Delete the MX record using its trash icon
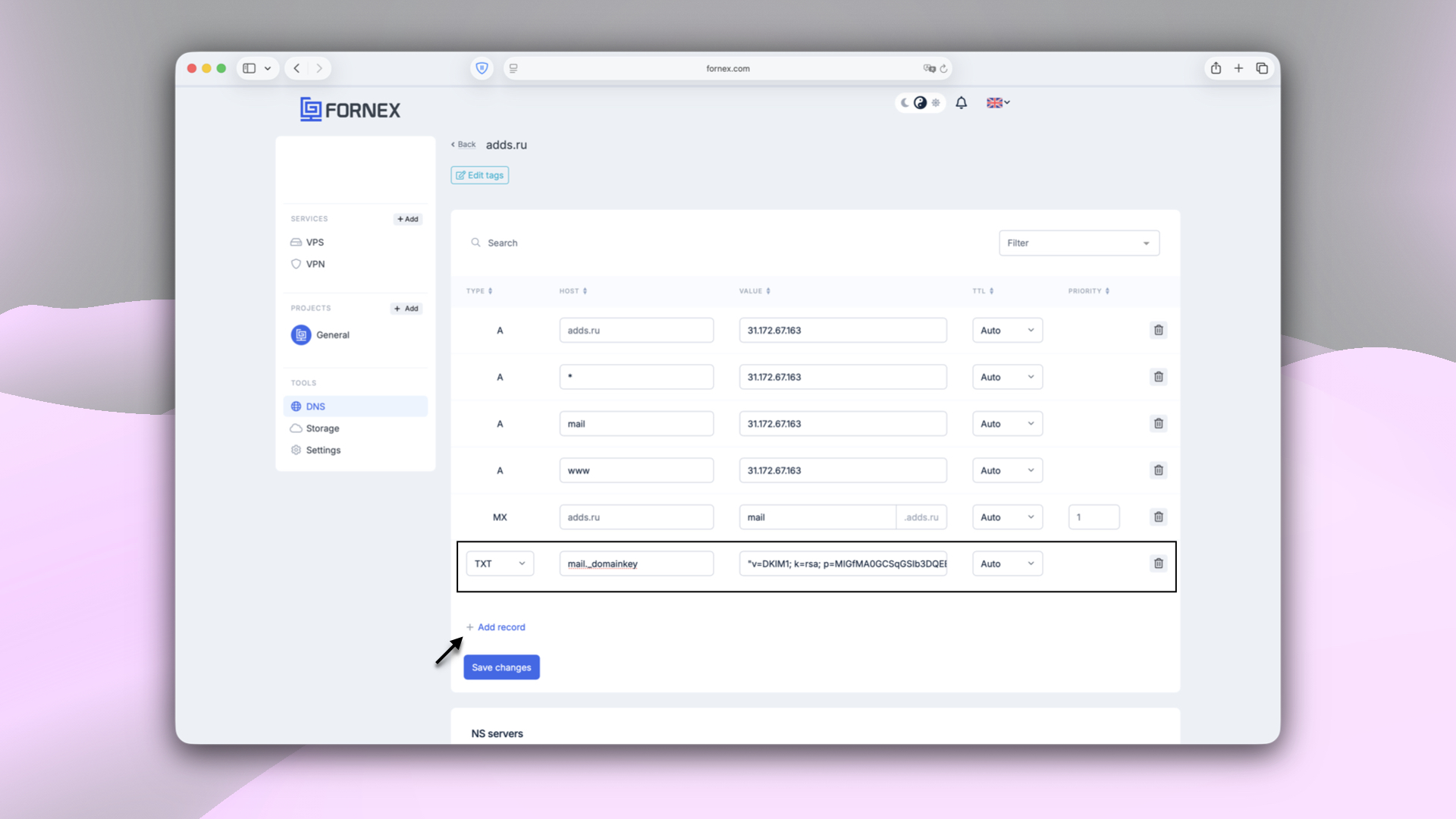1456x819 pixels. click(x=1158, y=516)
